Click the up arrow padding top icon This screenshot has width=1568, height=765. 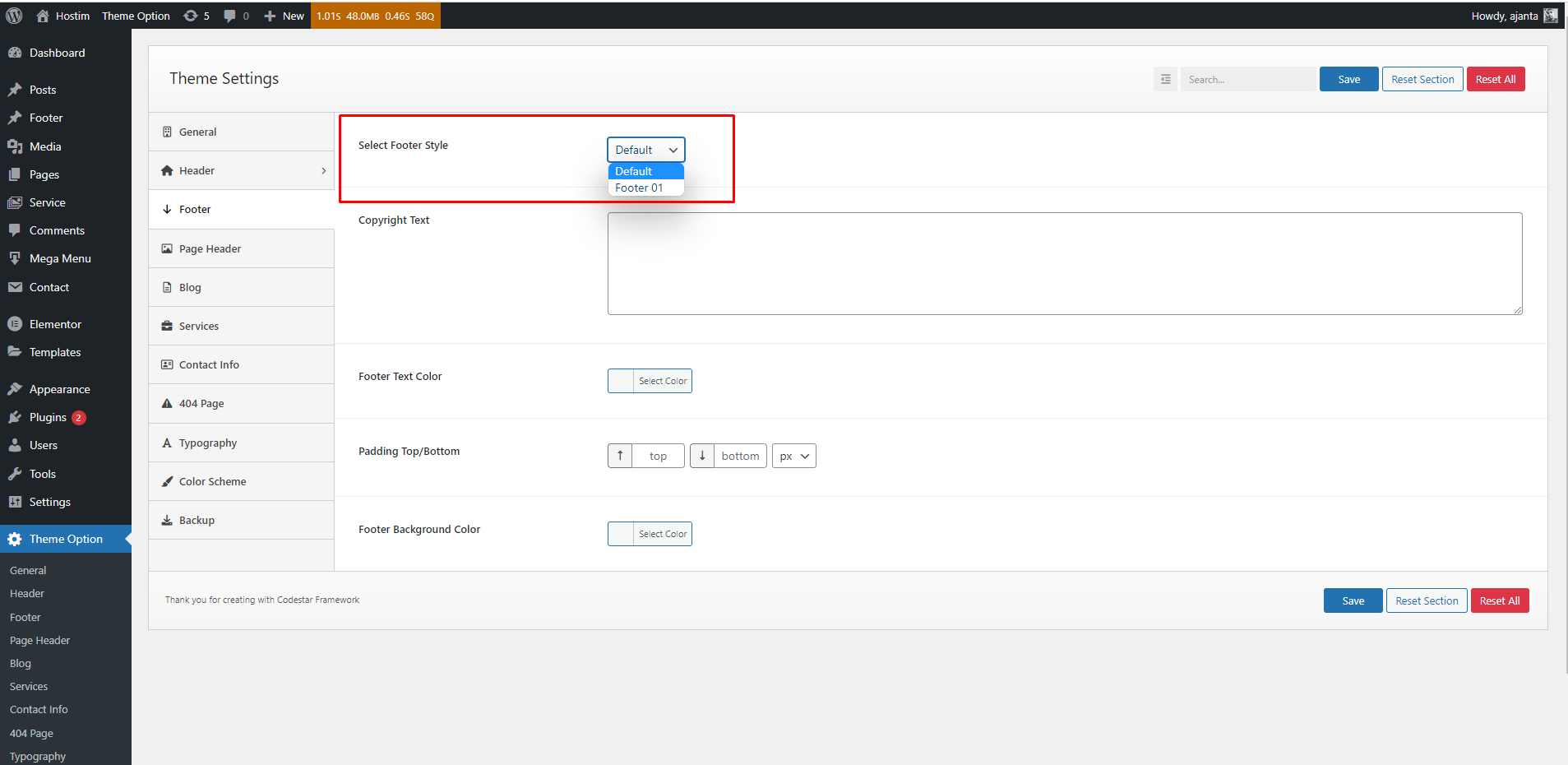(620, 456)
